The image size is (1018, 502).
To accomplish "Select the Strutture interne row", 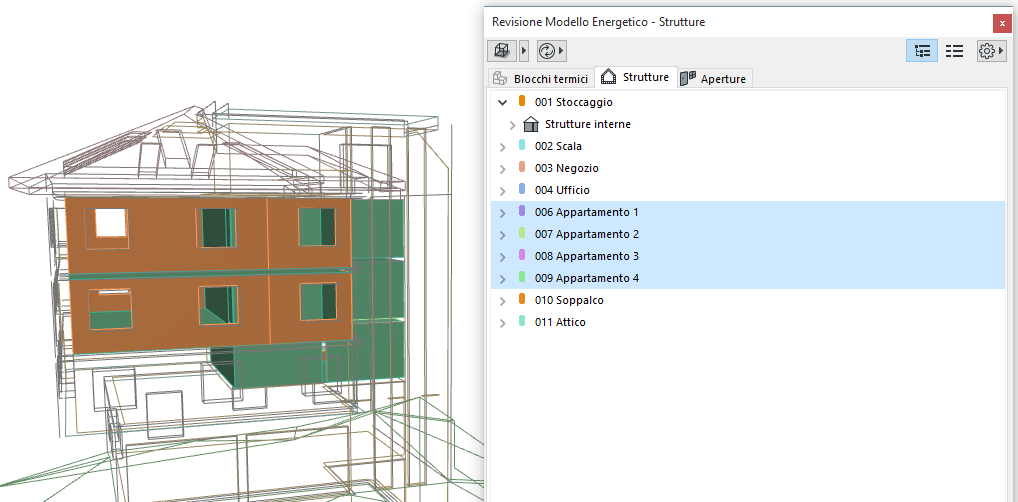I will coord(748,124).
